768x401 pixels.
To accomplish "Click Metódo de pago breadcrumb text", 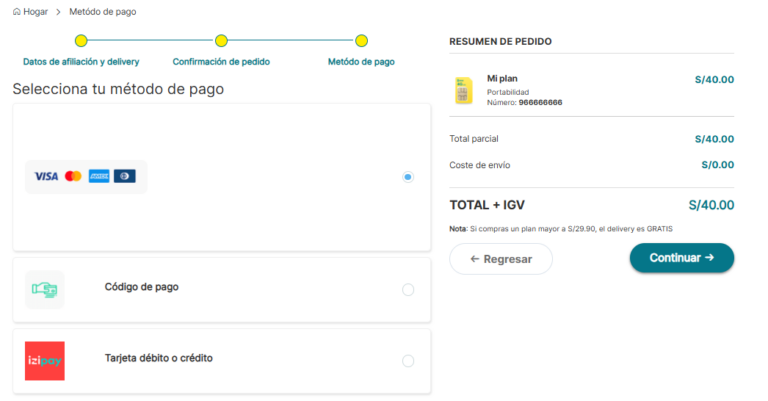I will 102,12.
